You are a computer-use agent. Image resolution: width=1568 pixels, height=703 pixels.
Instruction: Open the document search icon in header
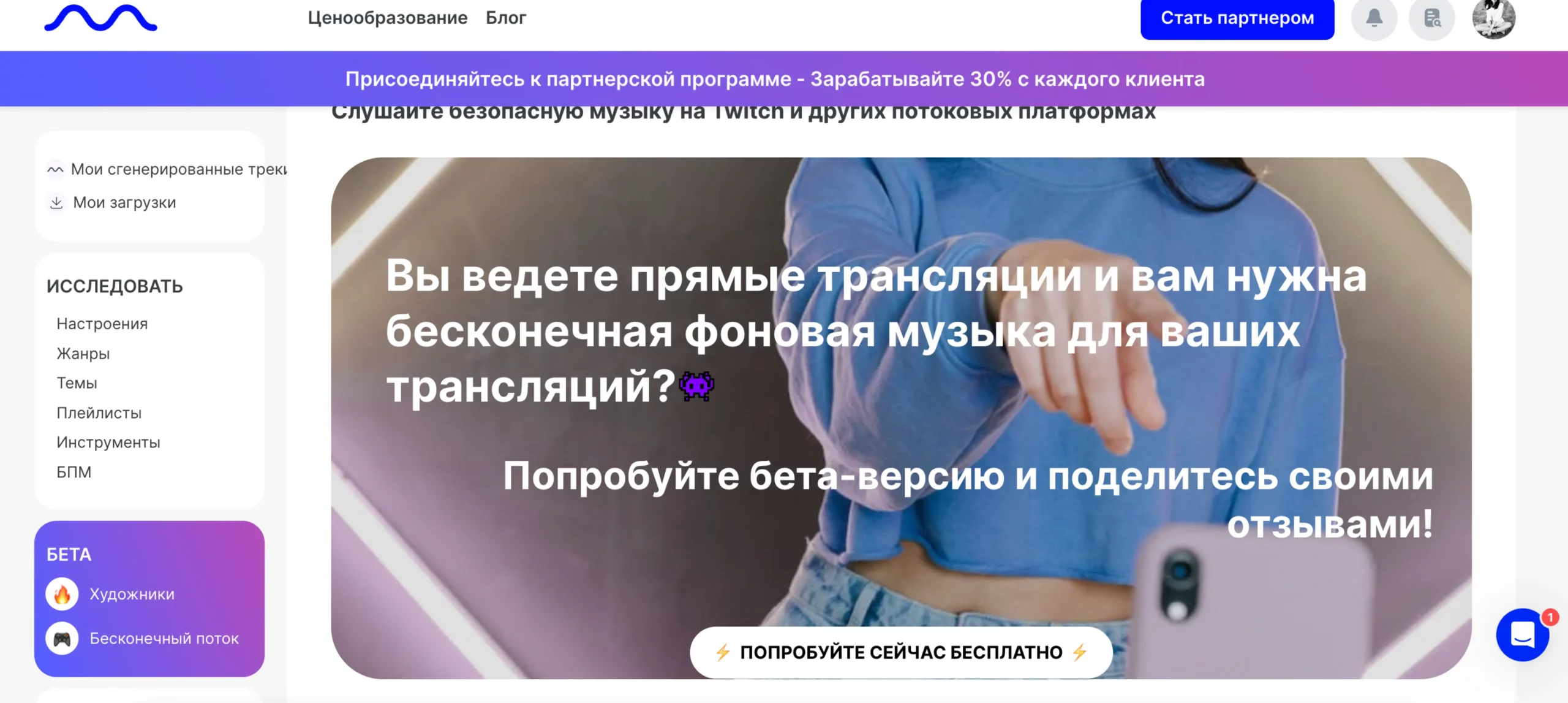[x=1432, y=18]
